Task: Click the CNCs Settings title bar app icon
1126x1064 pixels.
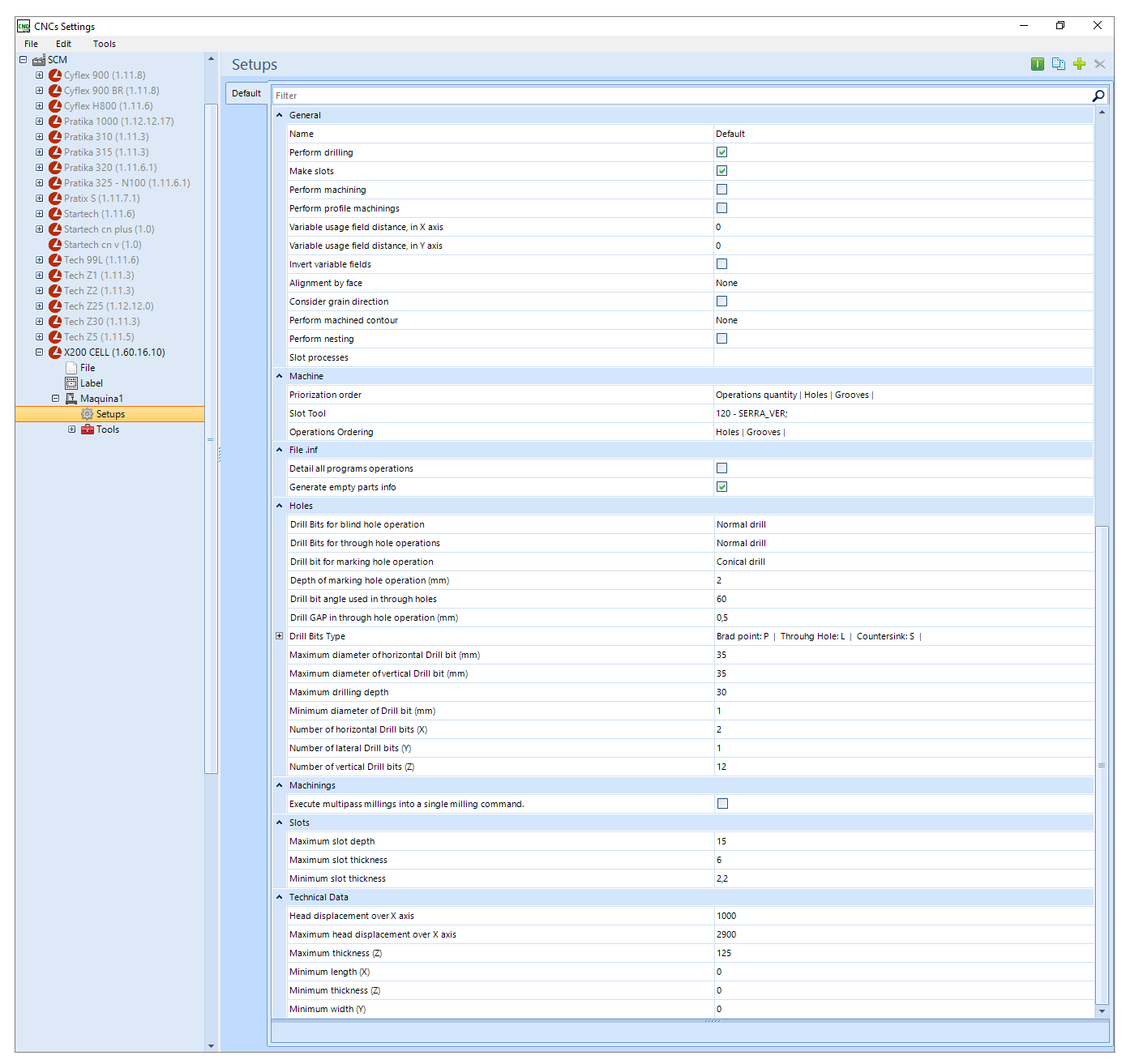Action: pos(24,26)
